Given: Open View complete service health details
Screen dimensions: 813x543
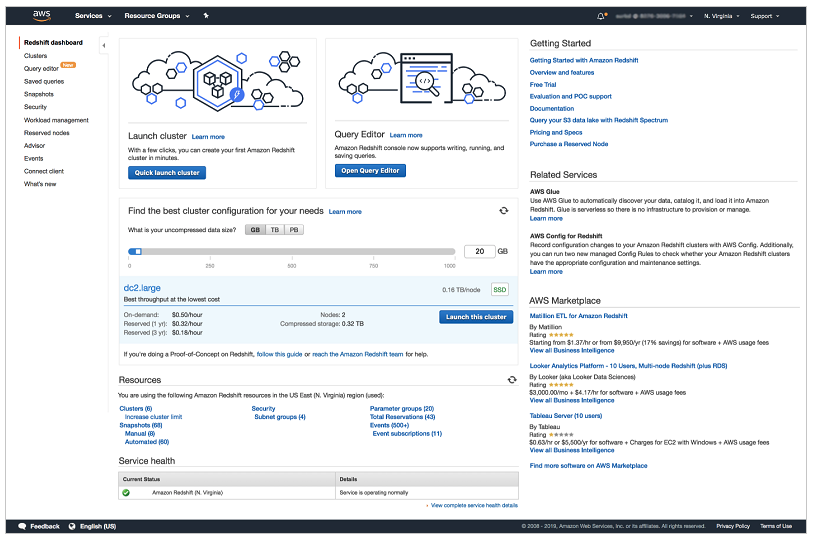Looking at the screenshot, I should tap(474, 505).
